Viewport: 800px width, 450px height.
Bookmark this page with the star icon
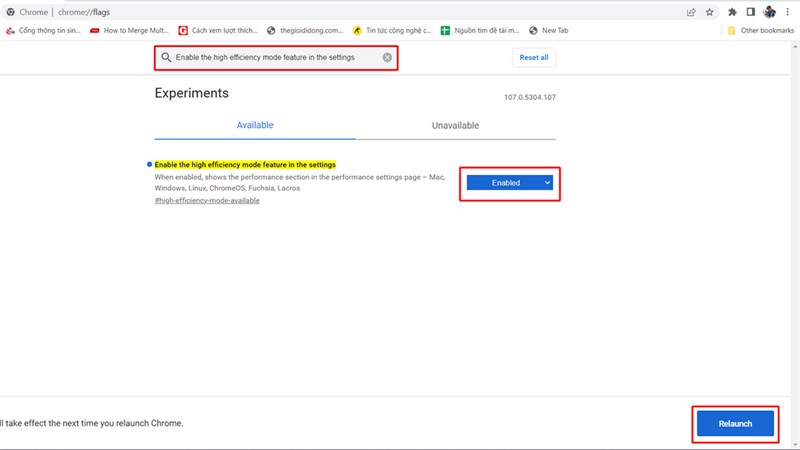pyautogui.click(x=710, y=12)
